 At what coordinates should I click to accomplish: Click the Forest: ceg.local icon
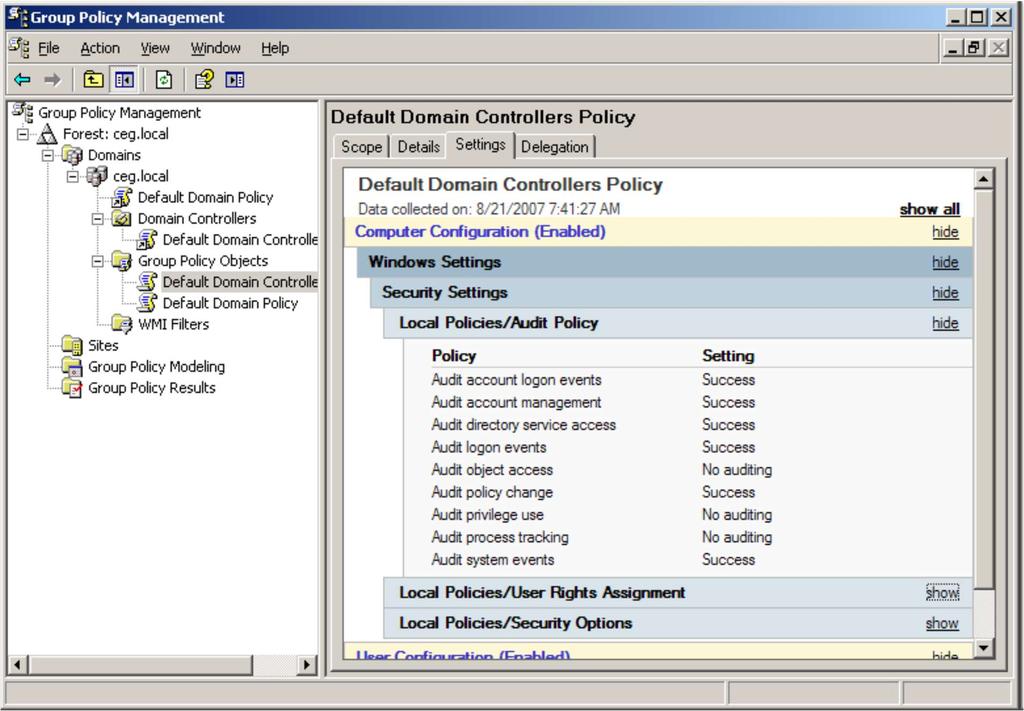click(46, 134)
